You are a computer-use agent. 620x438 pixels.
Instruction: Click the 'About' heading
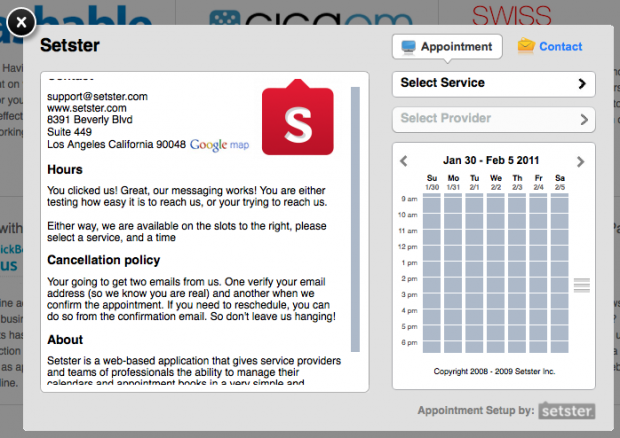click(x=65, y=340)
